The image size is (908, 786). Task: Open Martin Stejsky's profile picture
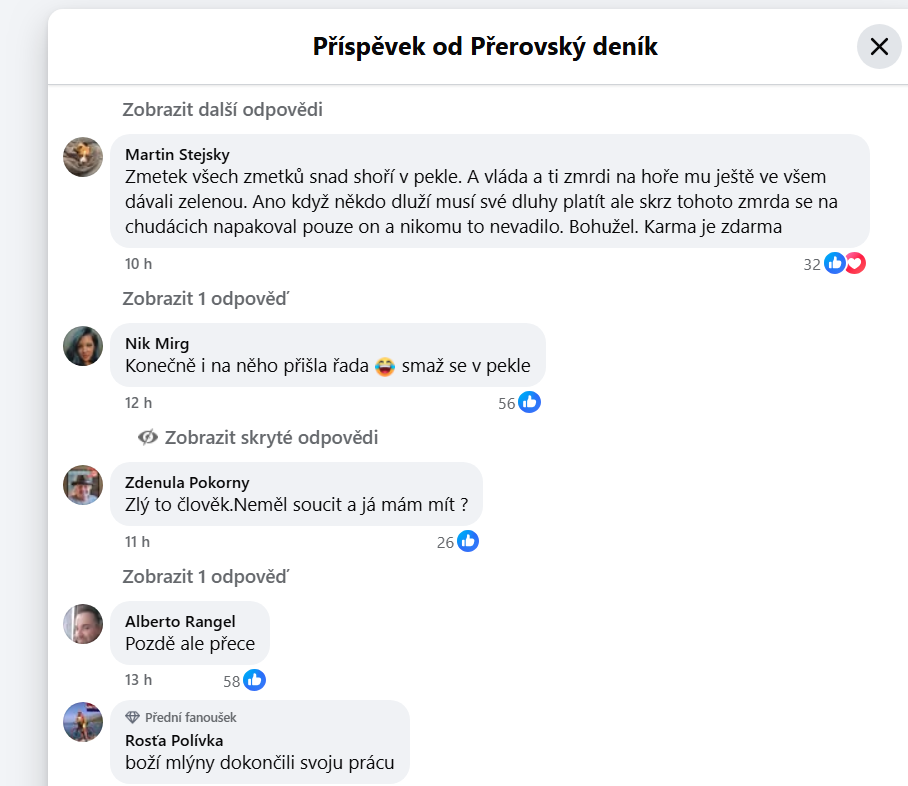(x=83, y=157)
